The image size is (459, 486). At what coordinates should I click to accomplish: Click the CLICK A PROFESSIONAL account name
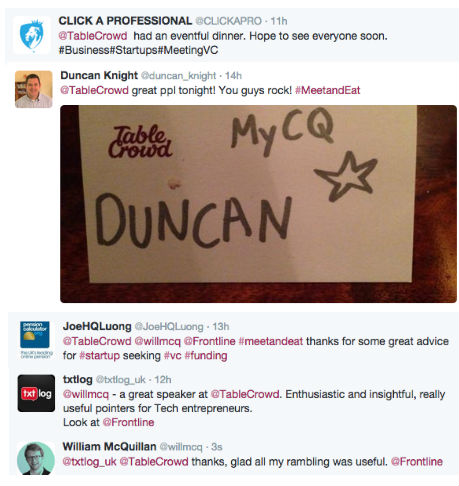tap(125, 21)
